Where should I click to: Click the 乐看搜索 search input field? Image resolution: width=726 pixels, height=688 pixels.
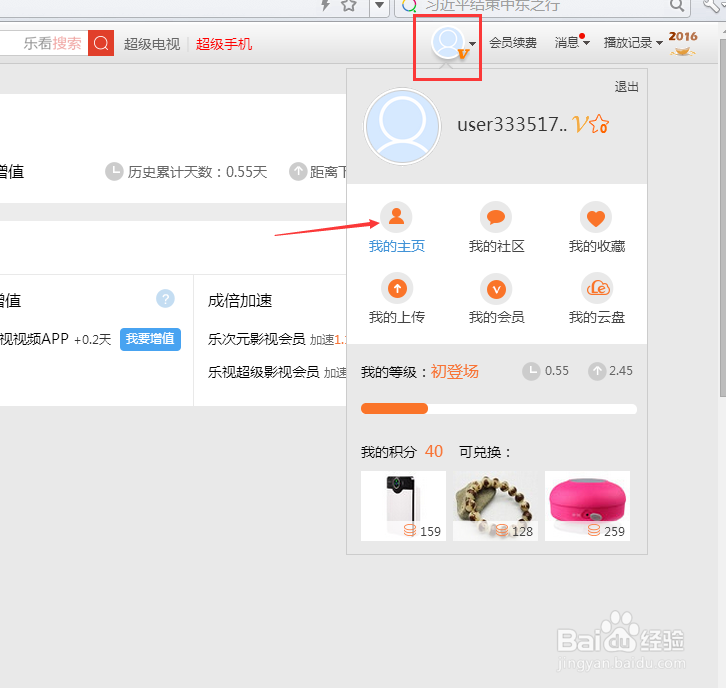pyautogui.click(x=44, y=43)
